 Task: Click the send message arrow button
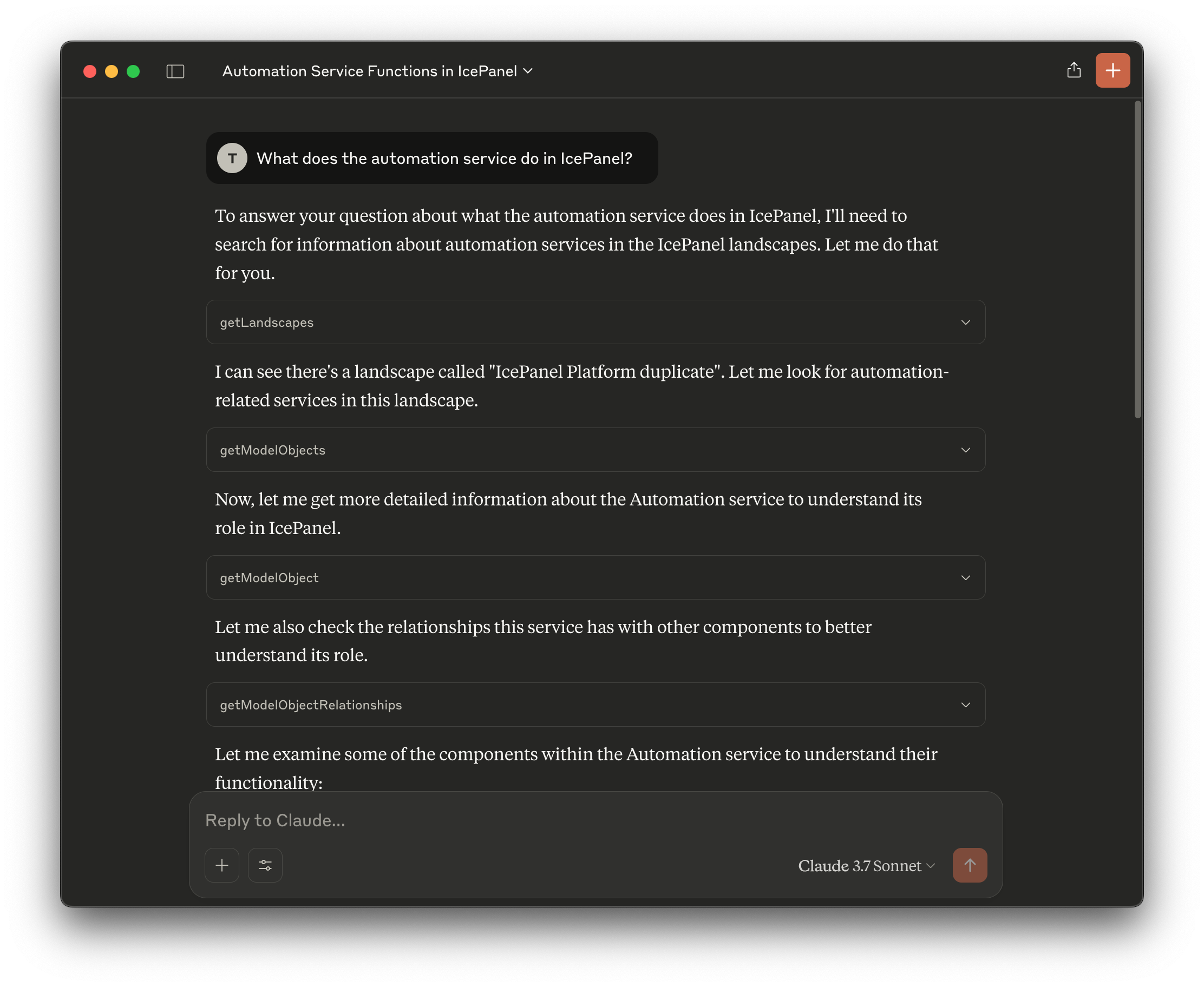969,865
